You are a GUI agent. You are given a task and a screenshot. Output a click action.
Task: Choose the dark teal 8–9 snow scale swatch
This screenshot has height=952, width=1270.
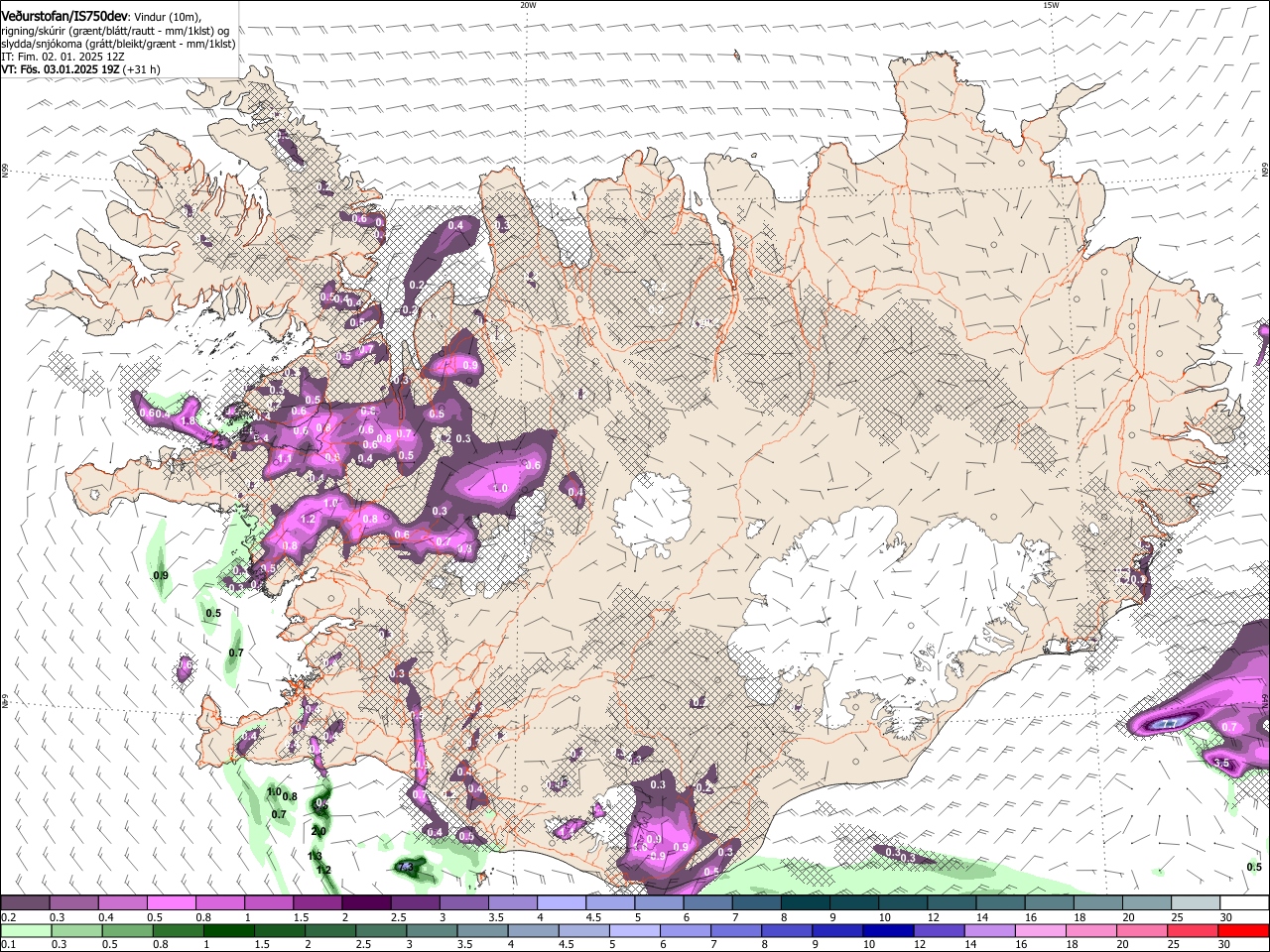[x=804, y=903]
